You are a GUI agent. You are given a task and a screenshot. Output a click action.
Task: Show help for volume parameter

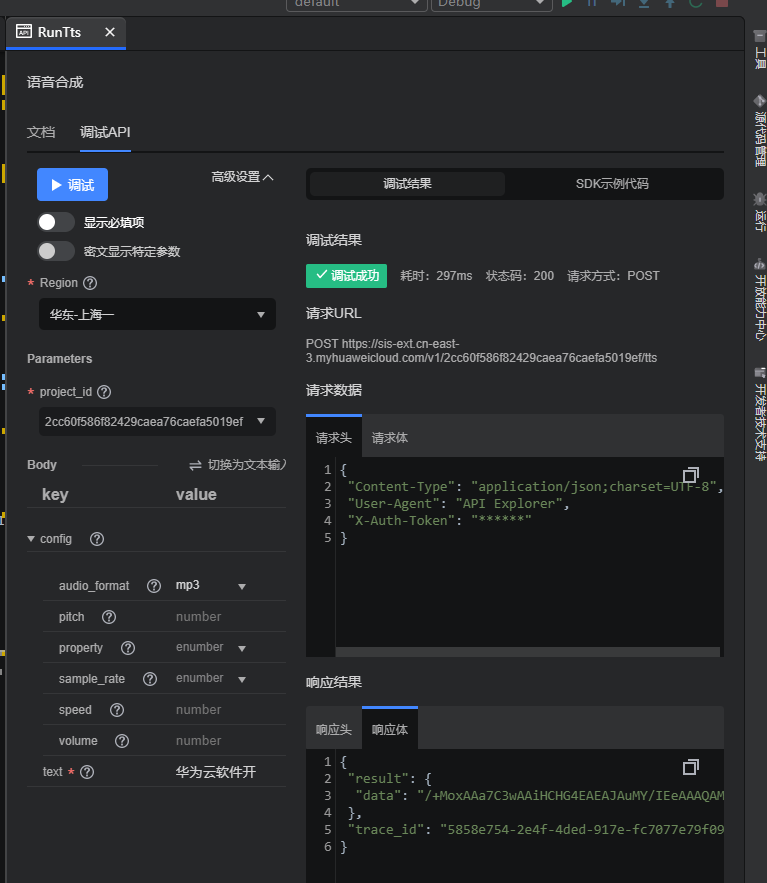click(122, 741)
